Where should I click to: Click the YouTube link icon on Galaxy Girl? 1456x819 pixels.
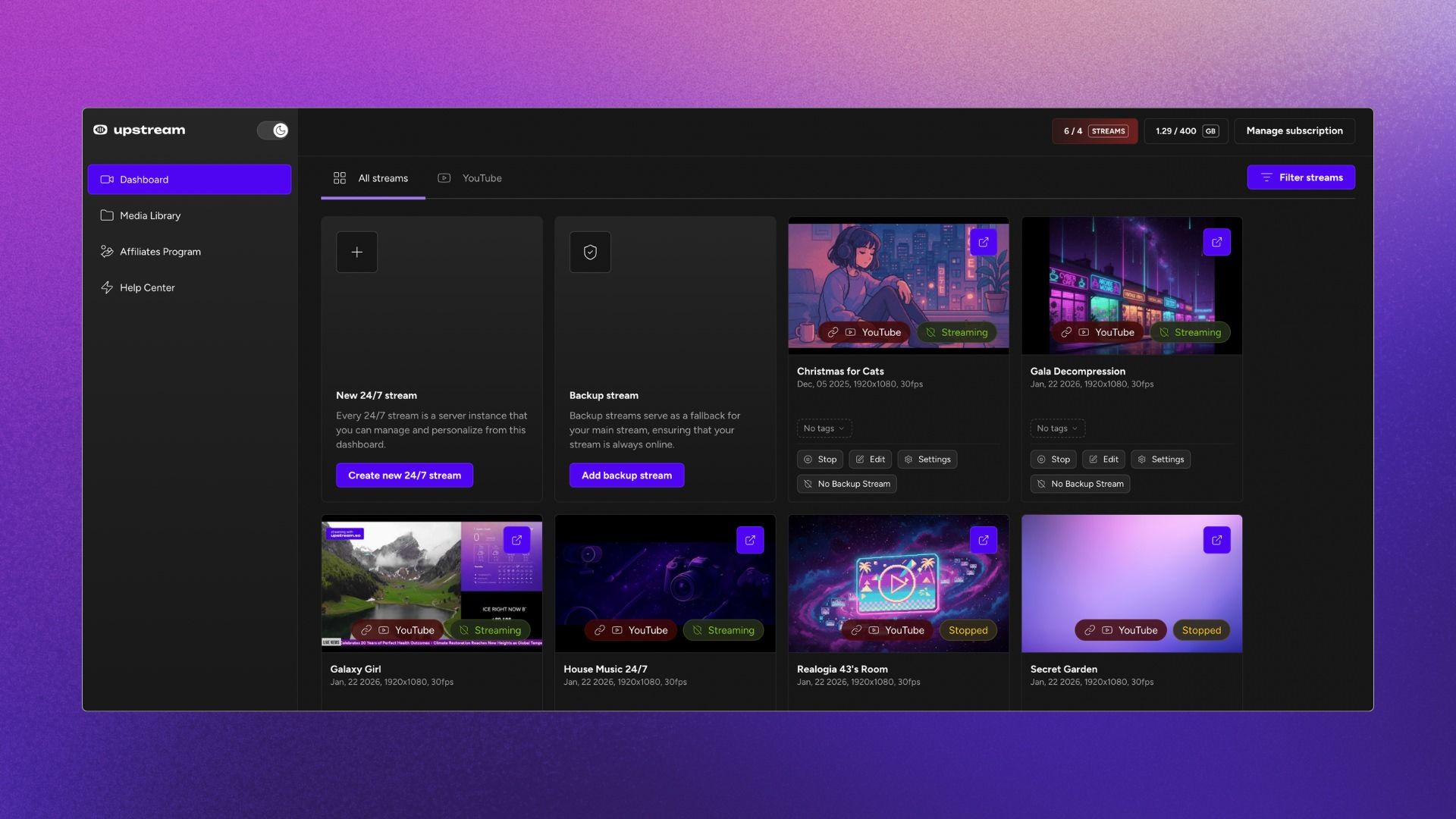click(x=366, y=629)
